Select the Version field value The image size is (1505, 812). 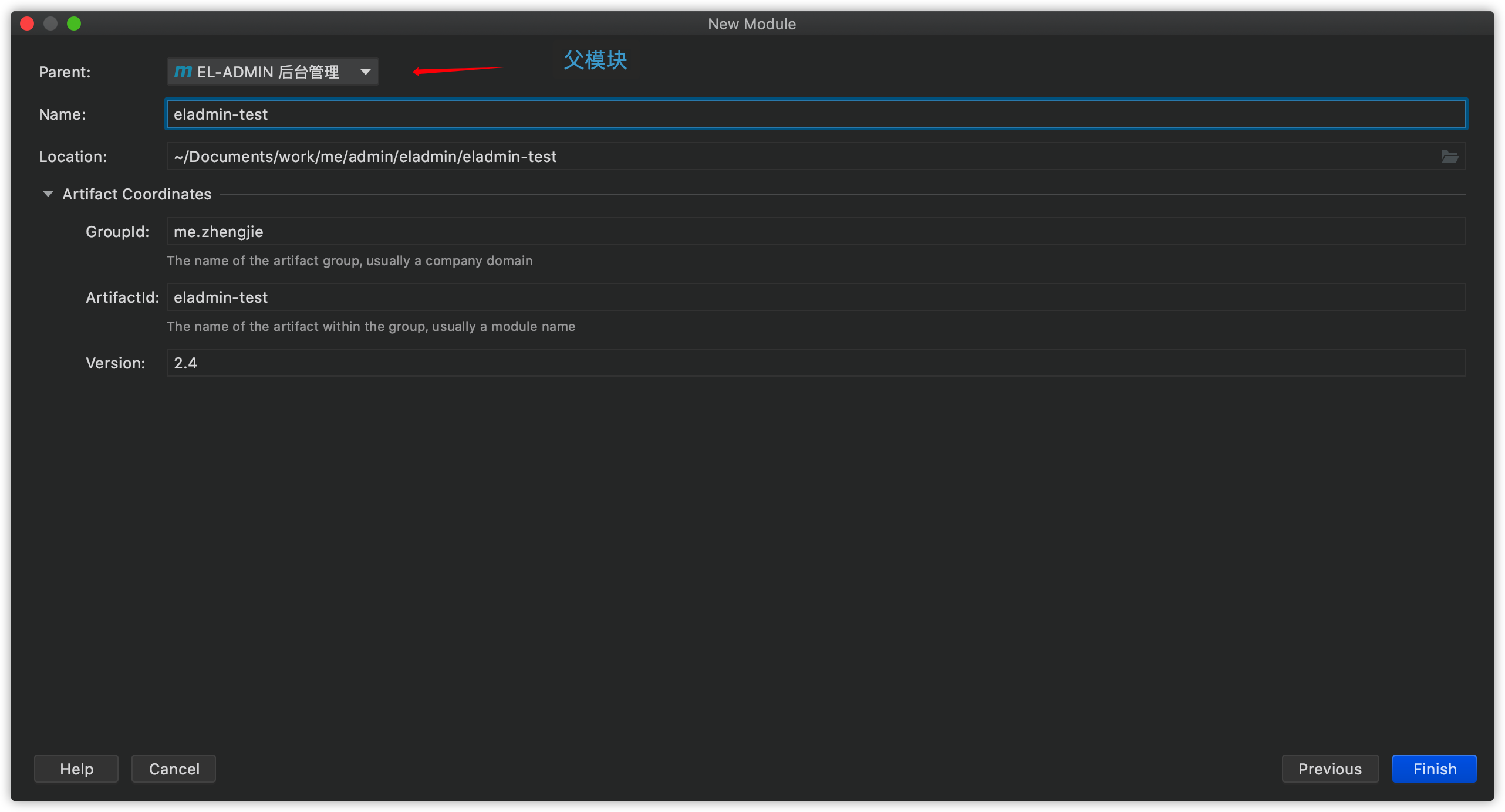(x=185, y=363)
